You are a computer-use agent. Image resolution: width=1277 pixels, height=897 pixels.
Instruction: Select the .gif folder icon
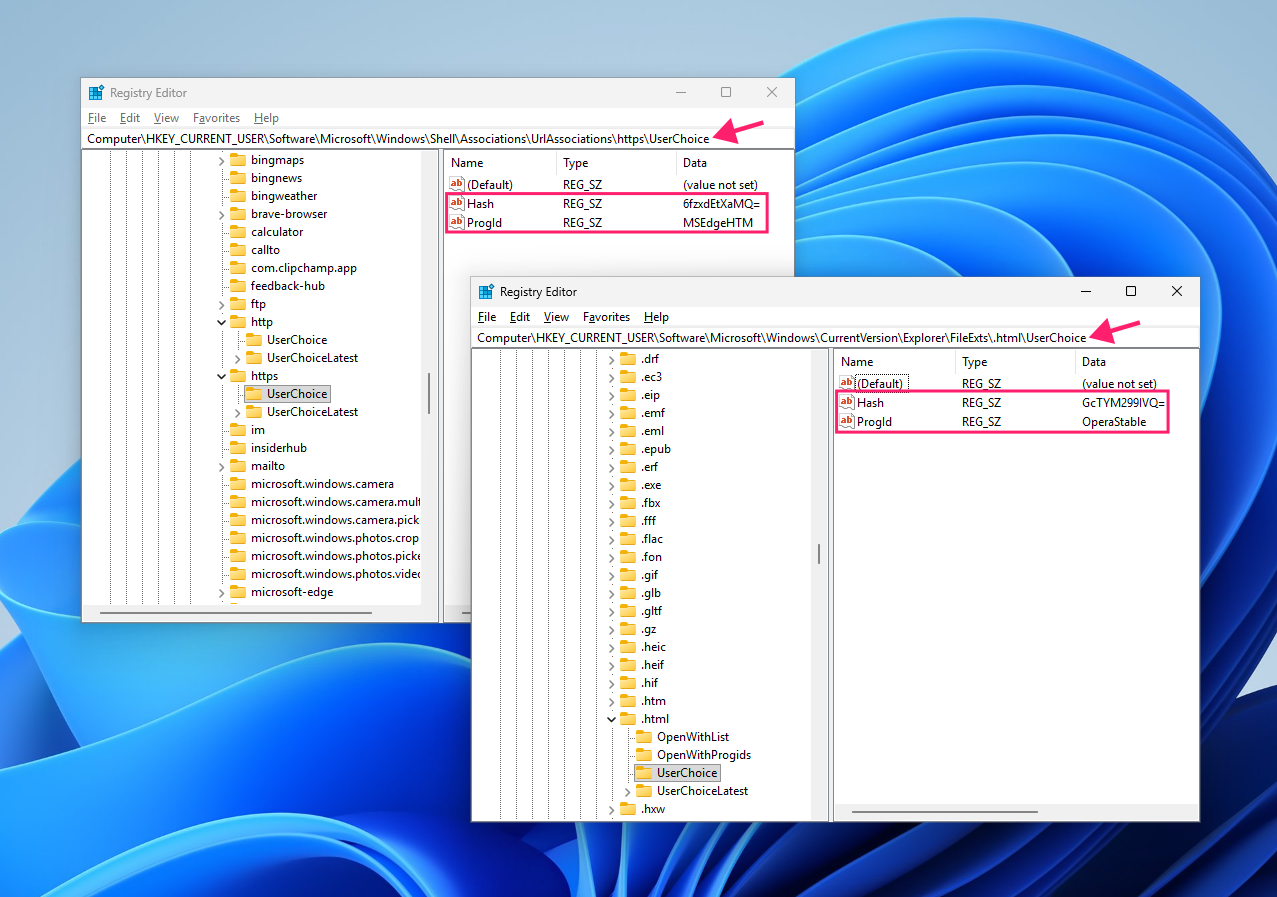(x=628, y=575)
